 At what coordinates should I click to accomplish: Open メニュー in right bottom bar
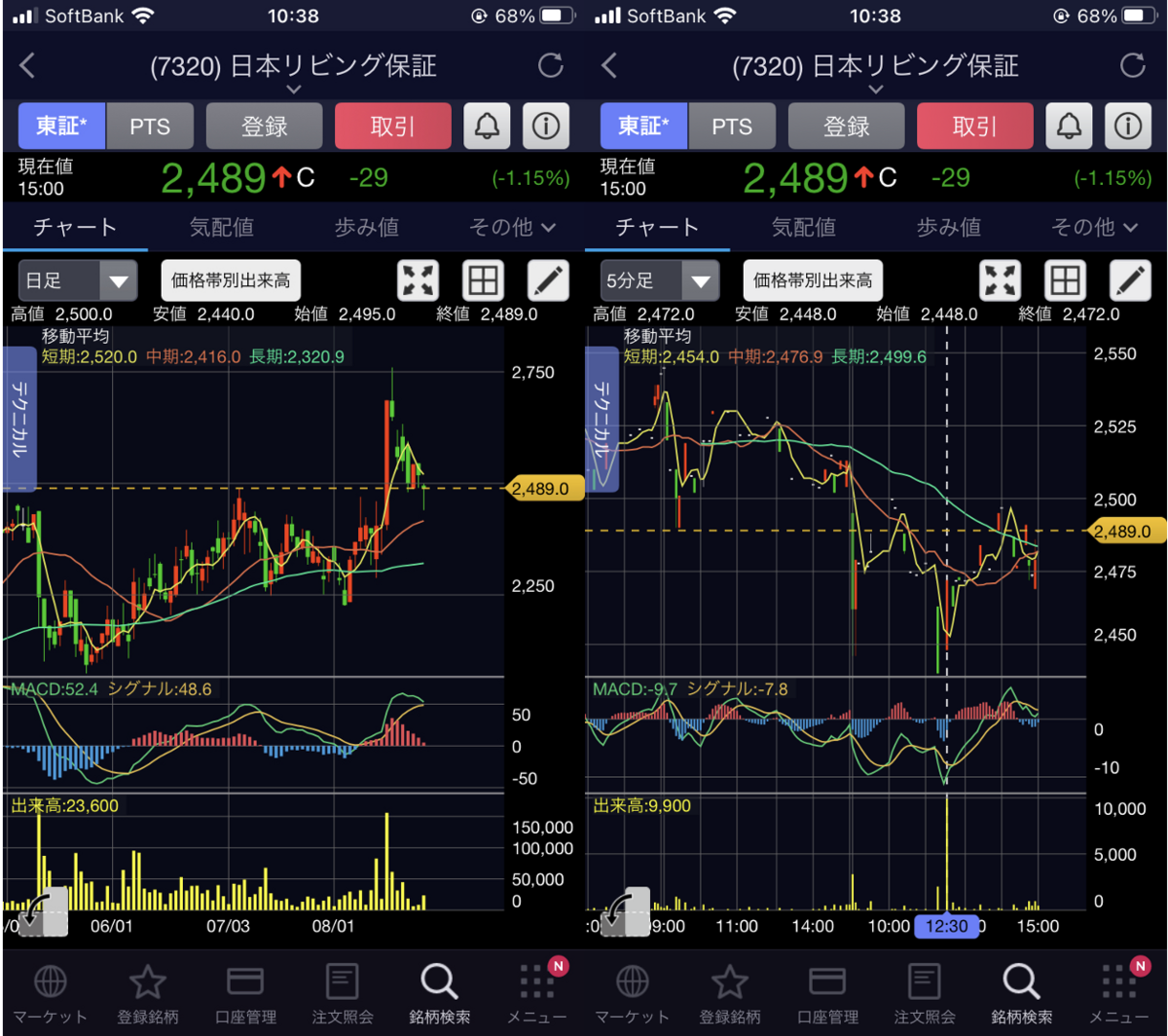tap(1119, 994)
